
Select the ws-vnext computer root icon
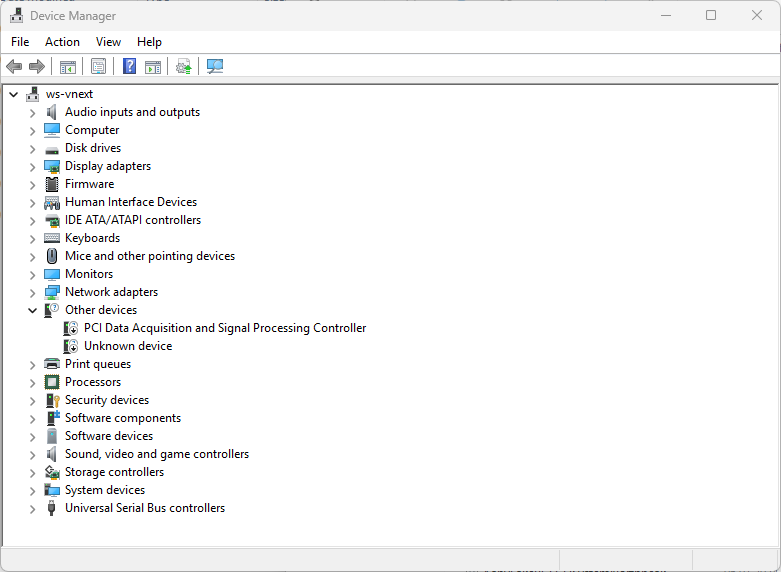click(x=33, y=94)
